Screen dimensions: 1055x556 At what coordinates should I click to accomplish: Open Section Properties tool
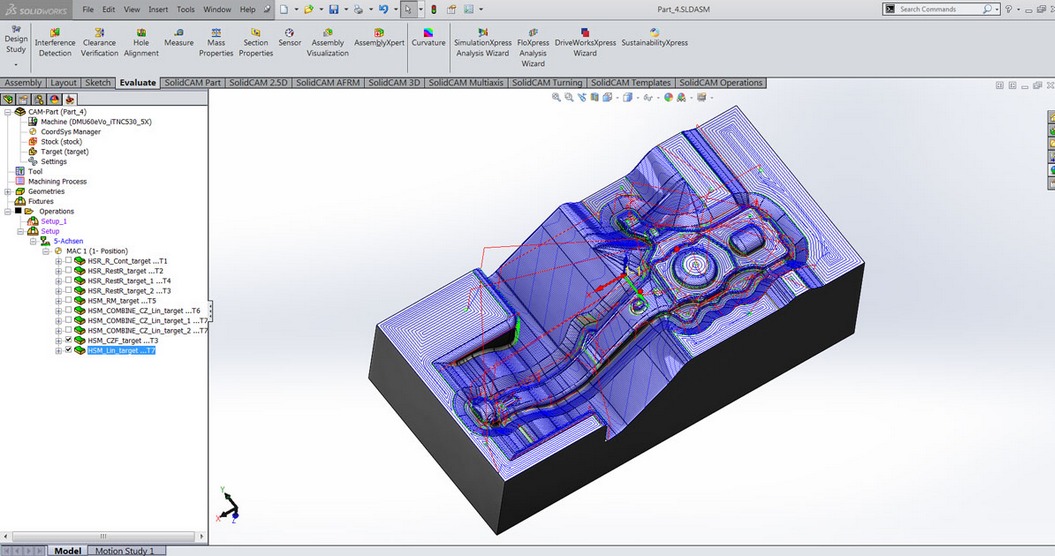tap(255, 41)
